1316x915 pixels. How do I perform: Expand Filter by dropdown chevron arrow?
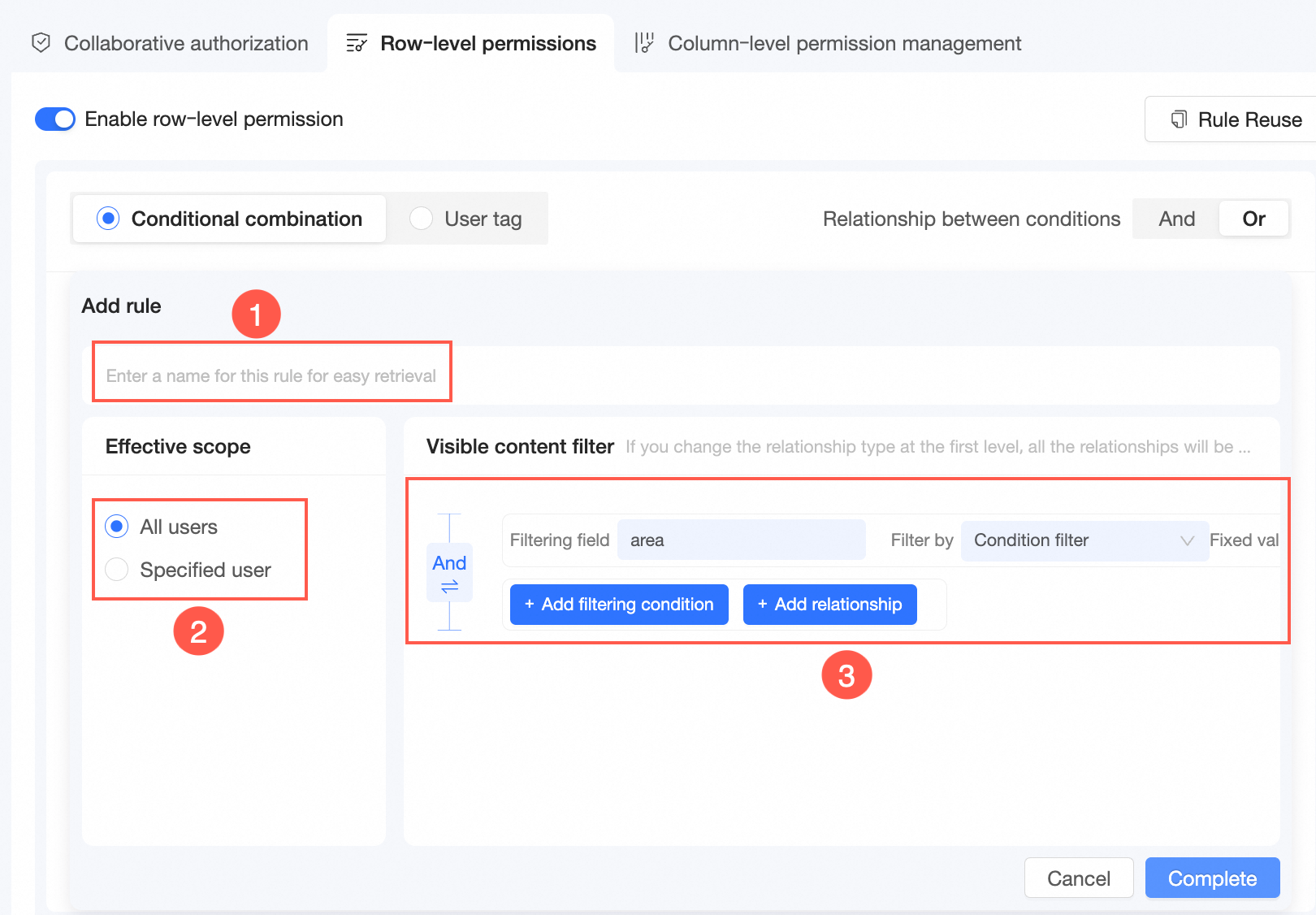(x=1187, y=540)
